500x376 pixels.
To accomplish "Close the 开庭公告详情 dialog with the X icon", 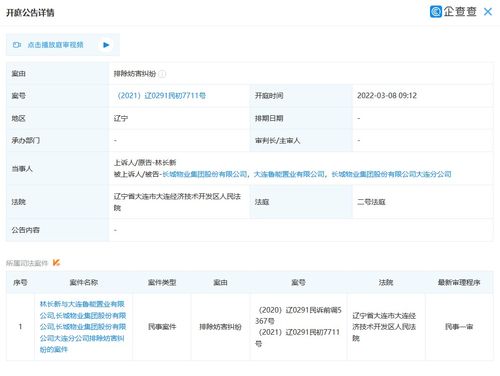I will point(488,12).
